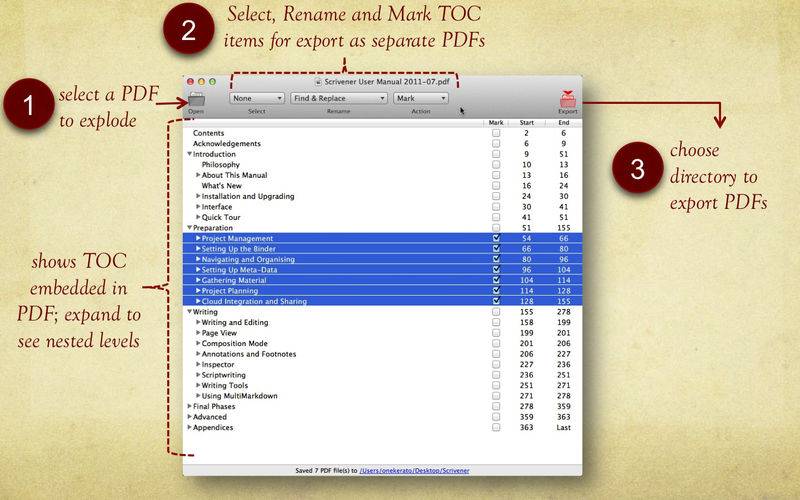Click the yellow minimize window button
The image size is (800, 500).
201,82
